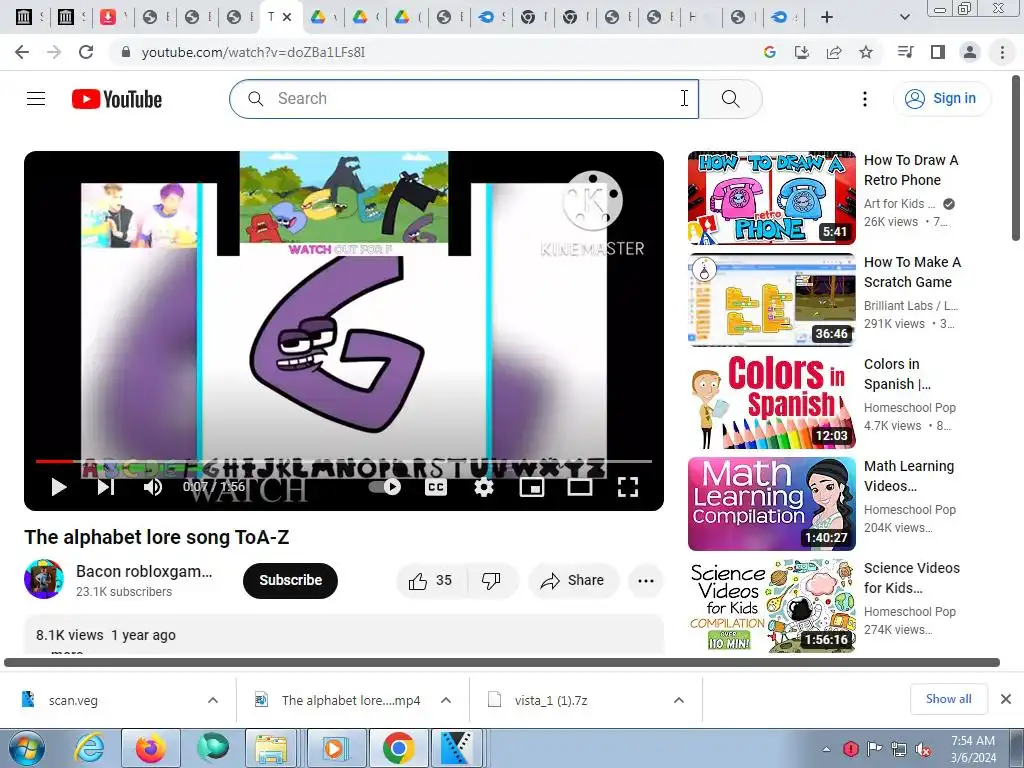The image size is (1024, 768).
Task: Open Chrome profile icon
Action: 970,52
